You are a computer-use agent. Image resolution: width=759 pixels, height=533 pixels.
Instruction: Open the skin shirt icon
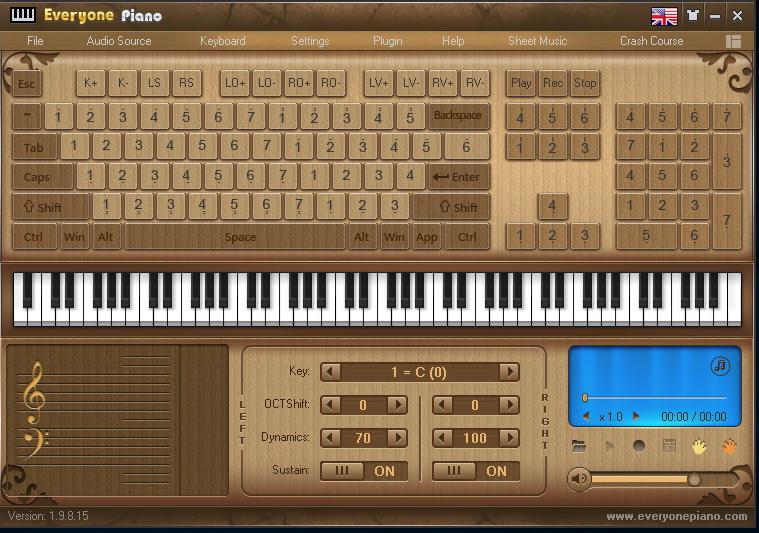click(693, 16)
